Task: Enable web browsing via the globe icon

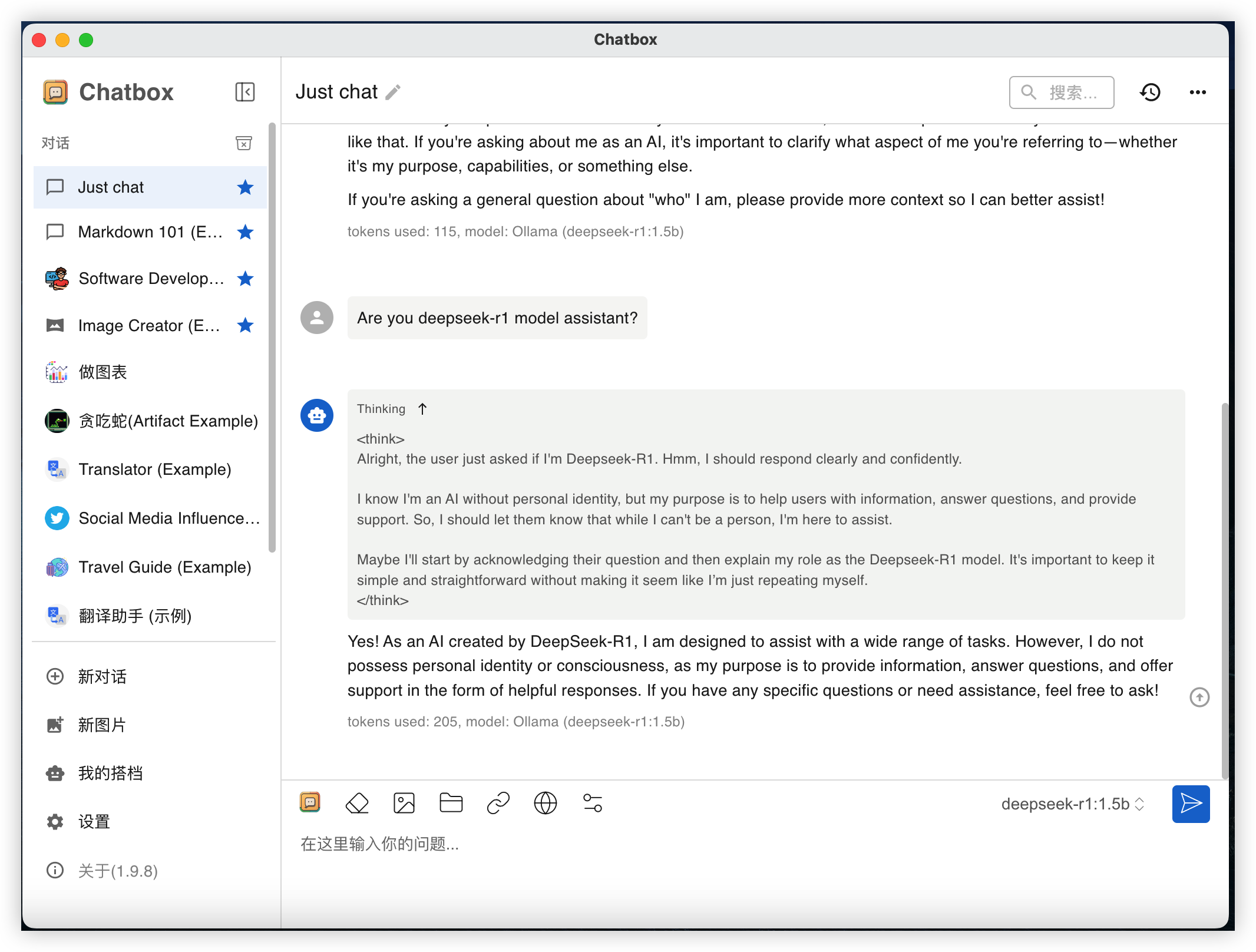Action: coord(546,803)
